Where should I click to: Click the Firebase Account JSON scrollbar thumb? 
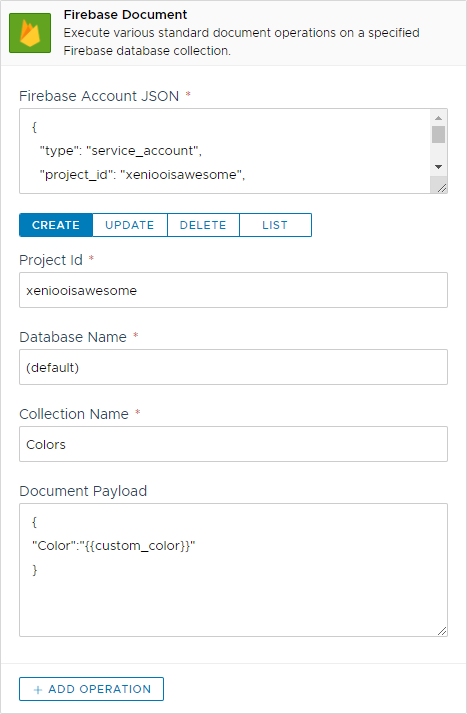pyautogui.click(x=438, y=135)
